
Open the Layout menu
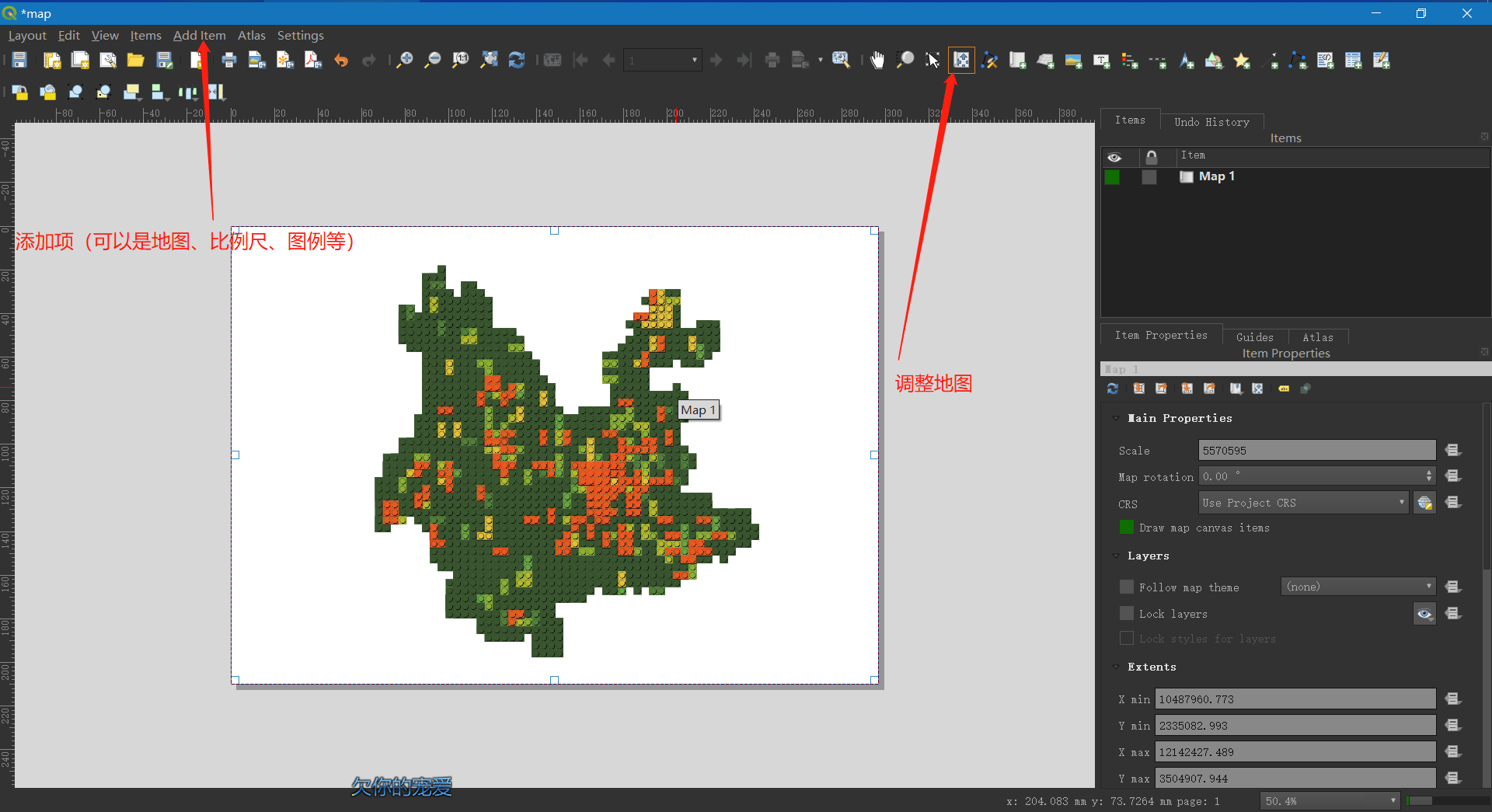pos(27,36)
